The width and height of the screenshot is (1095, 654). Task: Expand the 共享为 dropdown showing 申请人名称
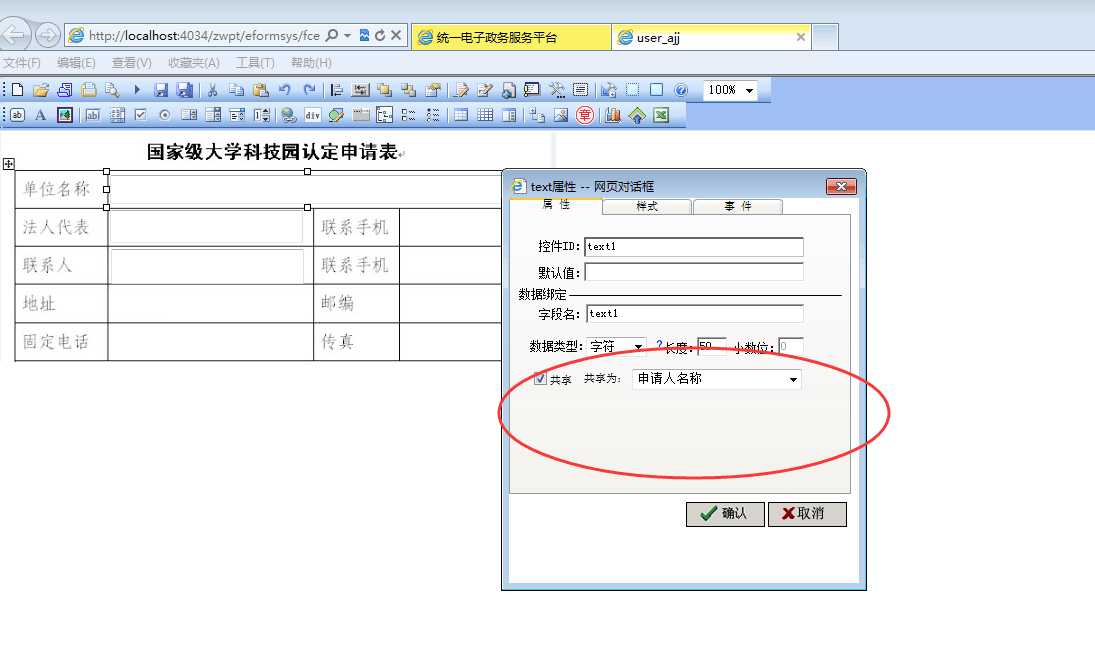(x=793, y=379)
